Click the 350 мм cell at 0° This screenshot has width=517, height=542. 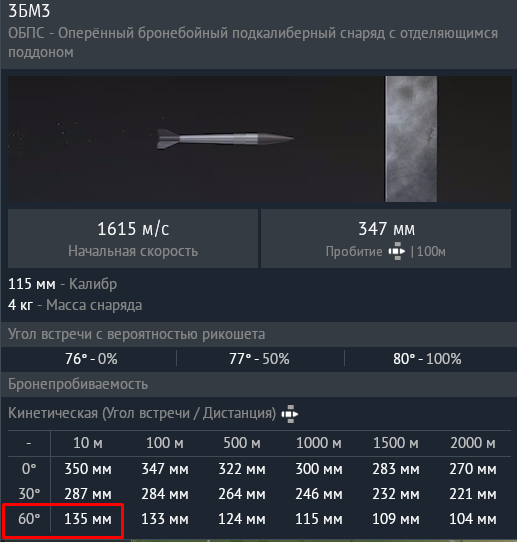[88, 469]
